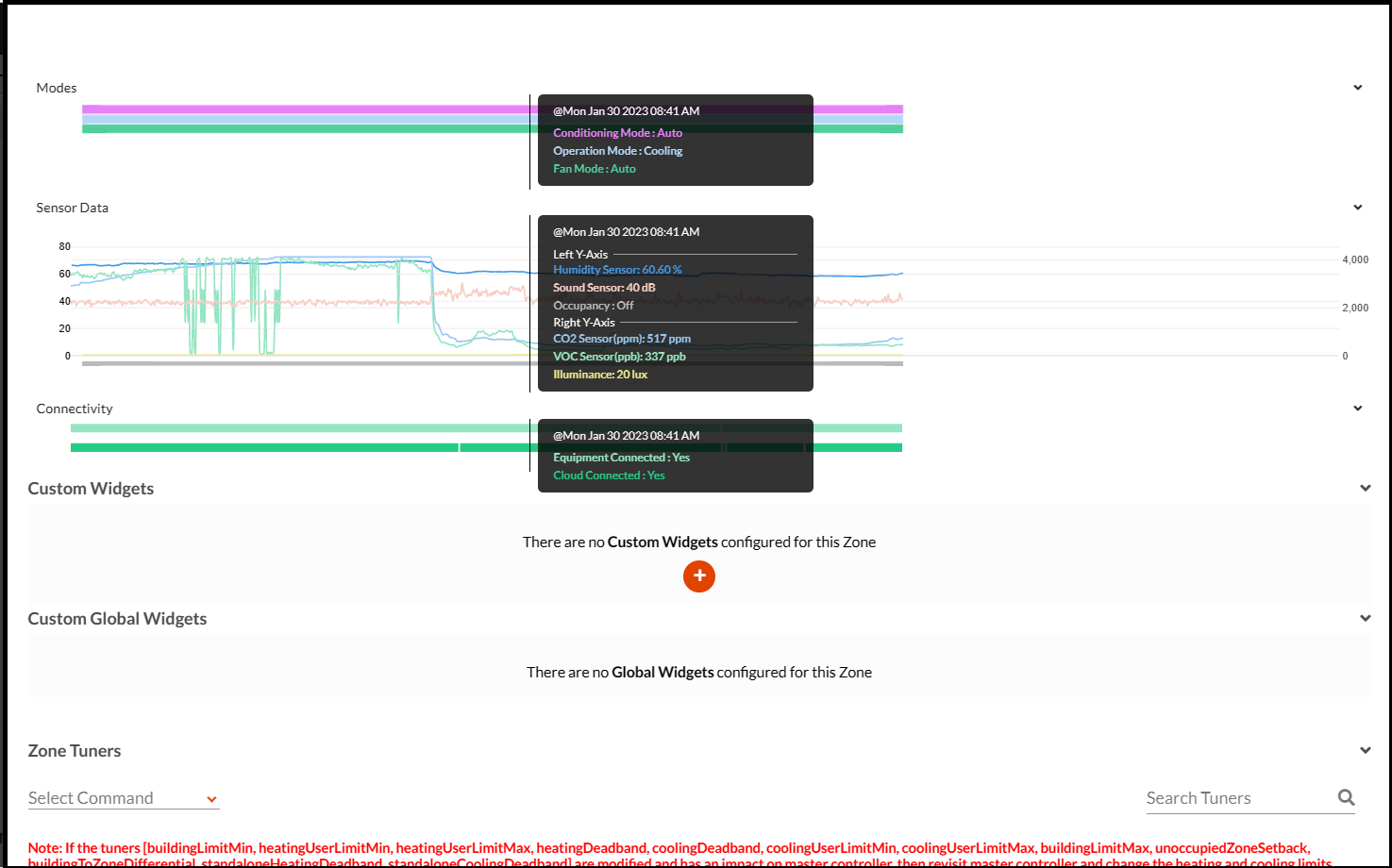Click the red tuners note text

(x=679, y=856)
